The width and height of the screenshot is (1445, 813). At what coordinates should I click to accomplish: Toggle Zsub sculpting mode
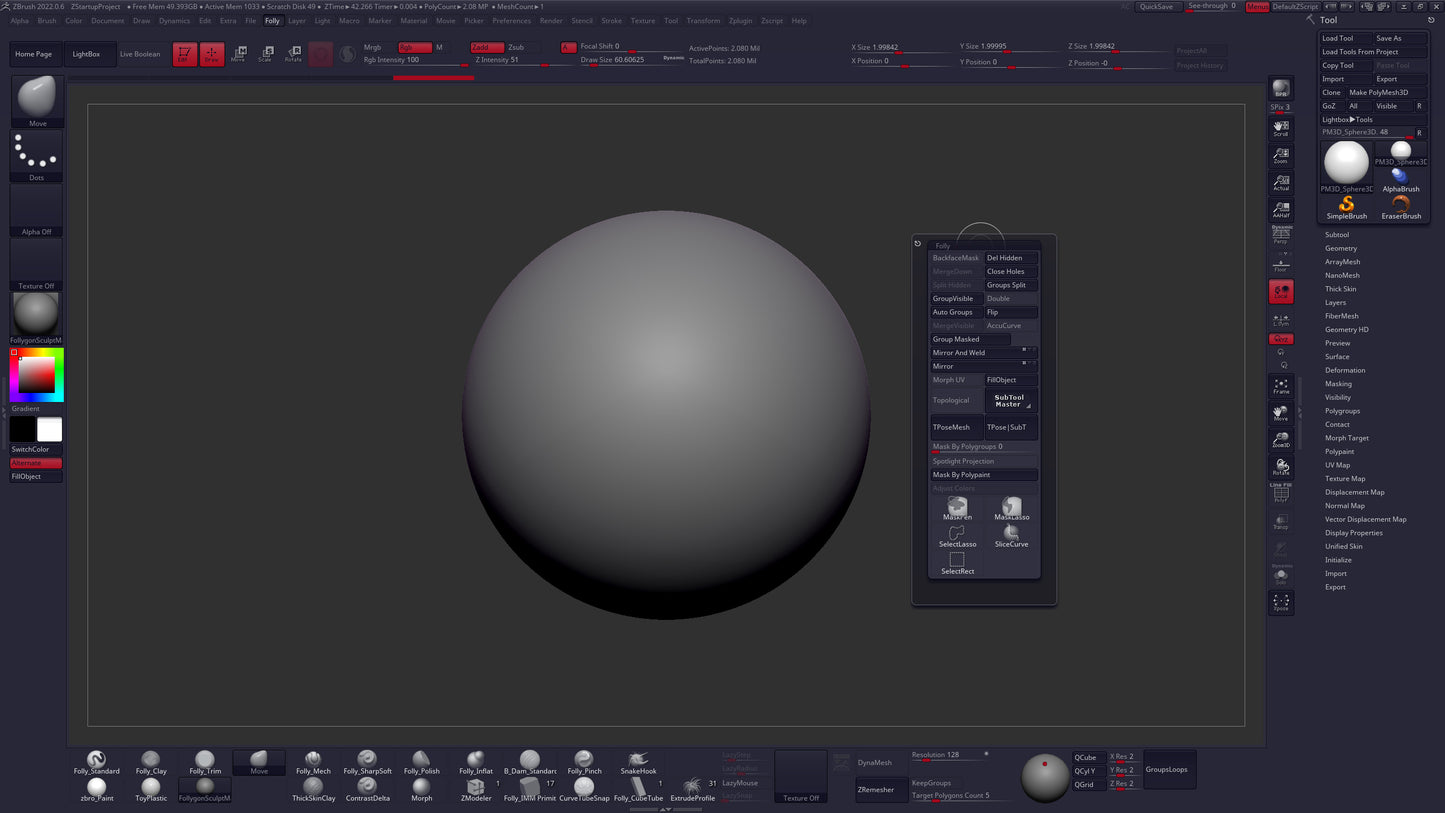point(516,47)
